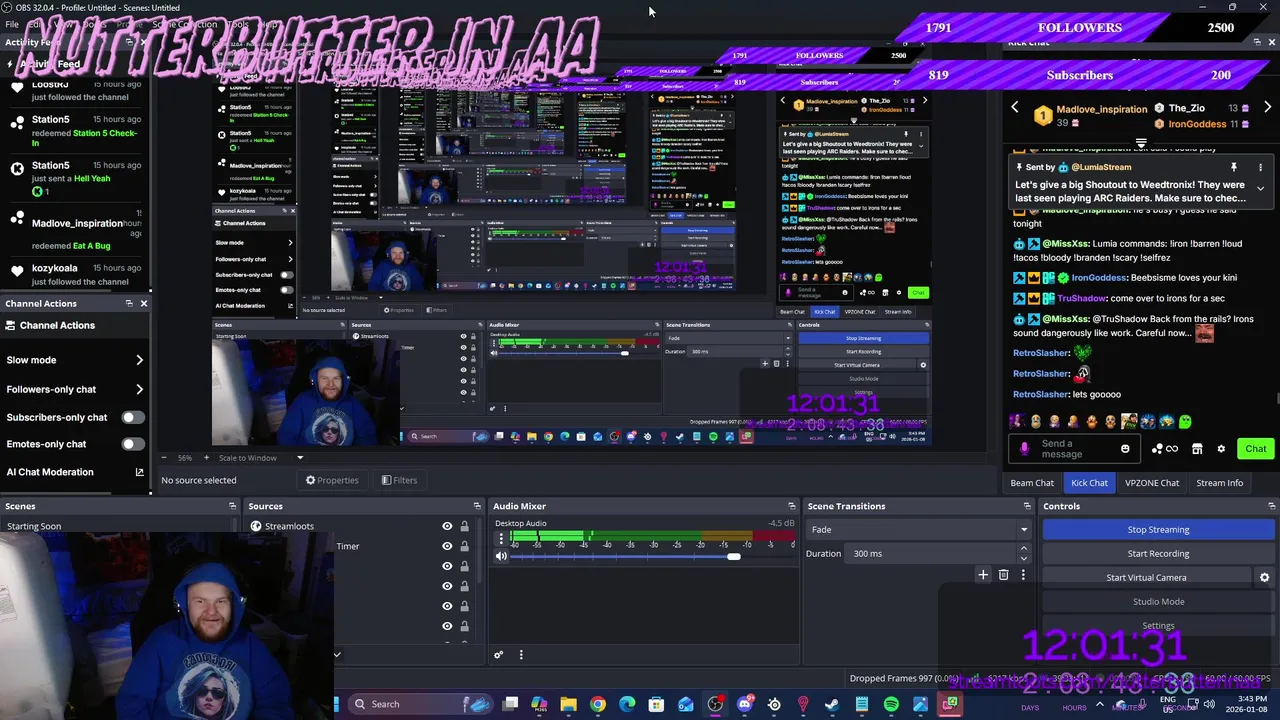The image size is (1280, 720).
Task: Switch to Stream Info tab
Action: click(x=1220, y=483)
